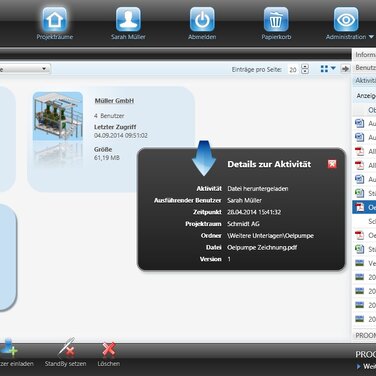Screen dimensions: 376x376
Task: Open the Müller GmbH project thumbnail
Action: 58,116
